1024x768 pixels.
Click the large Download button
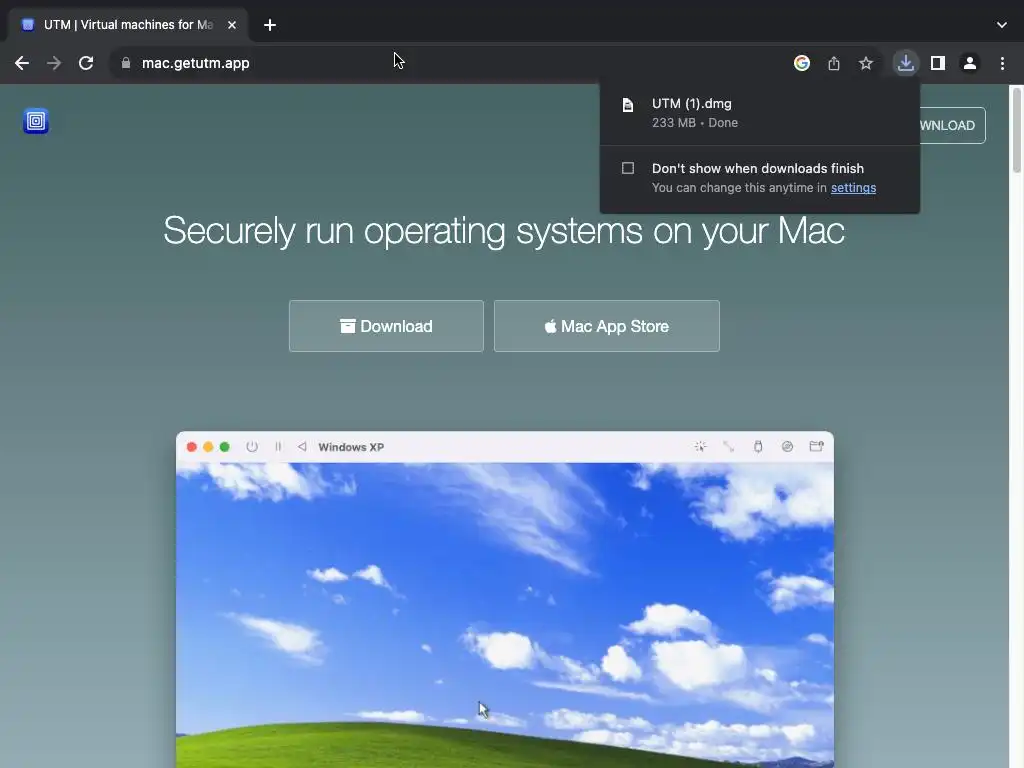[x=387, y=326]
